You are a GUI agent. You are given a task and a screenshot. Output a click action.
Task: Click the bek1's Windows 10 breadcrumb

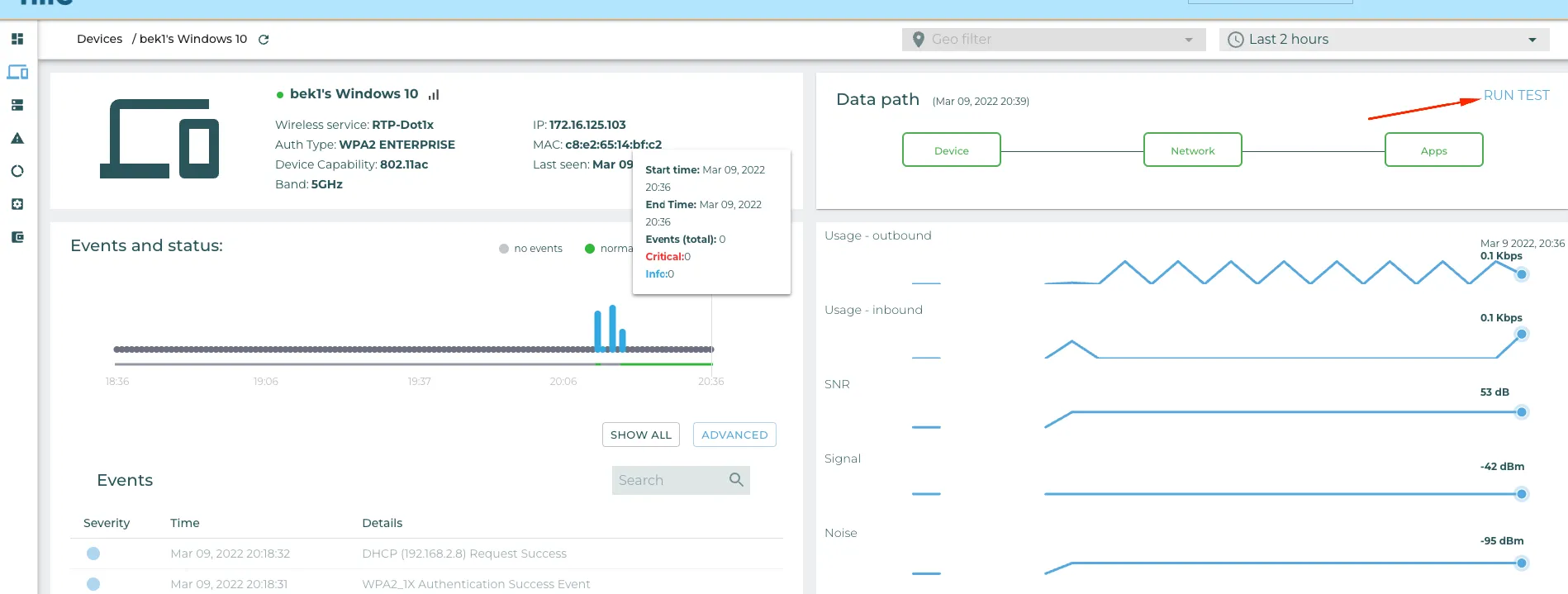193,39
